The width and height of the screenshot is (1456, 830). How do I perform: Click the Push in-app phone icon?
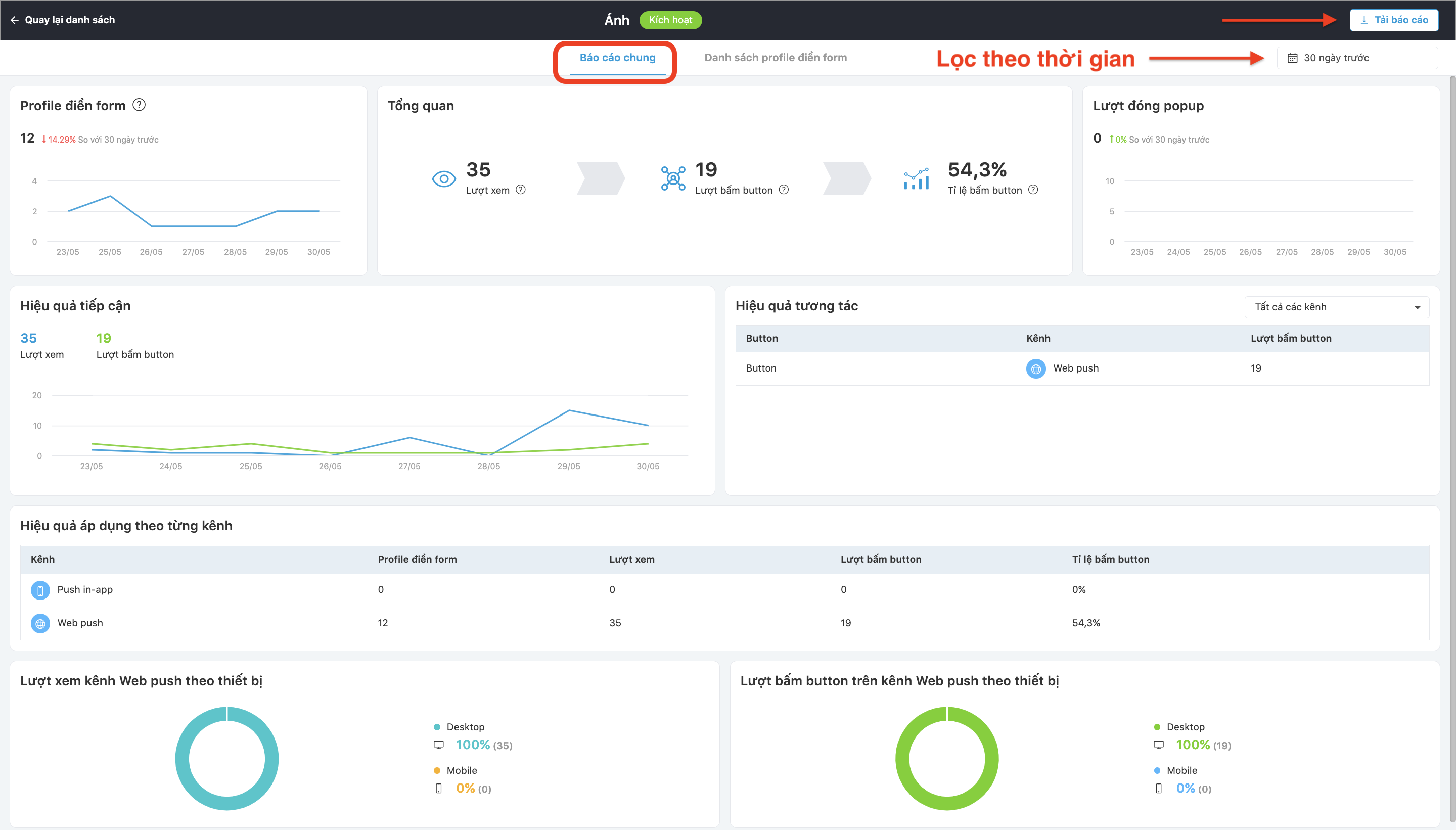coord(40,590)
